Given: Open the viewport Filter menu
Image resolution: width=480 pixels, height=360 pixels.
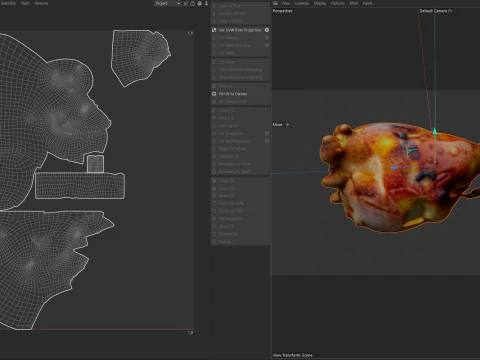Looking at the screenshot, I should (354, 3).
